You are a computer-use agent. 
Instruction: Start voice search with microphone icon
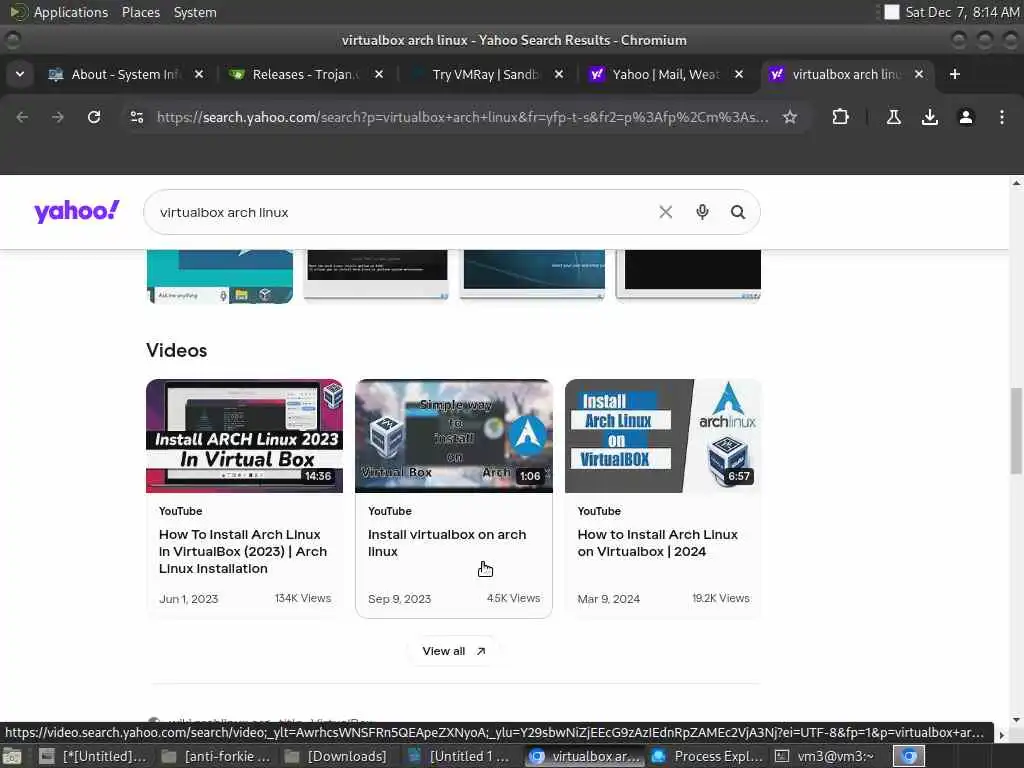coord(702,212)
